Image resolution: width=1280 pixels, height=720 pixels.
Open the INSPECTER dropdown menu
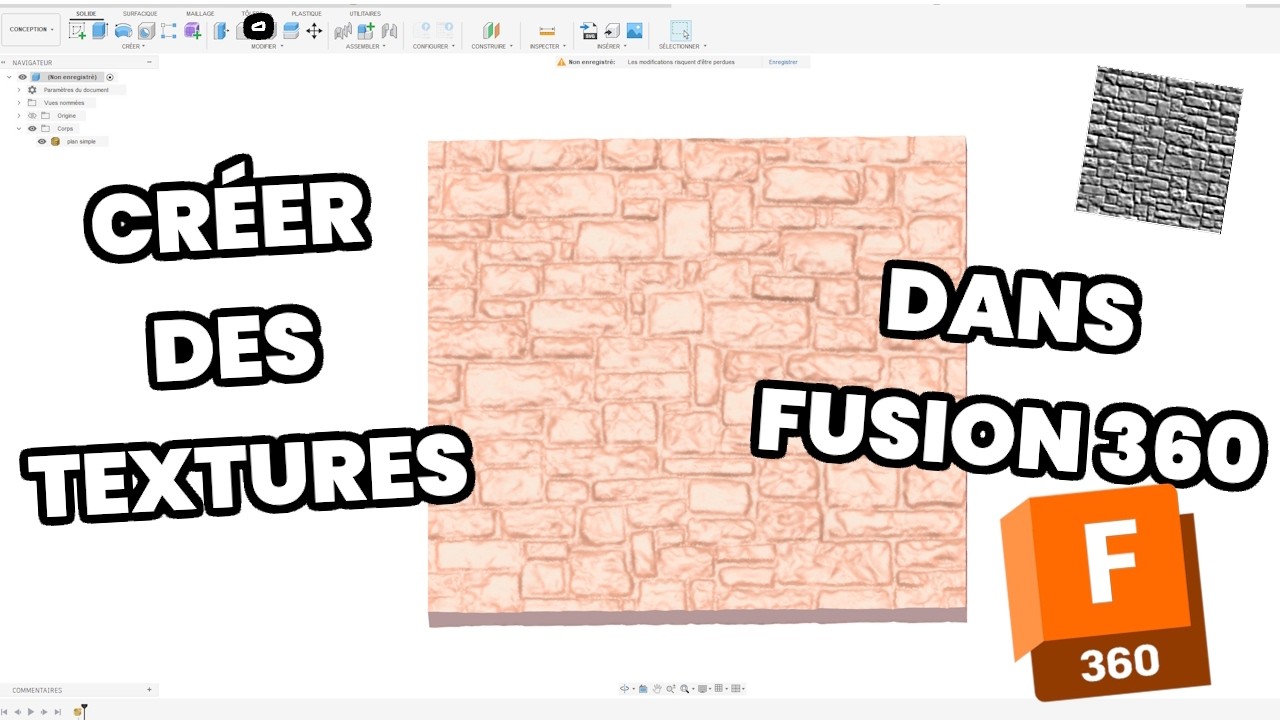click(548, 46)
